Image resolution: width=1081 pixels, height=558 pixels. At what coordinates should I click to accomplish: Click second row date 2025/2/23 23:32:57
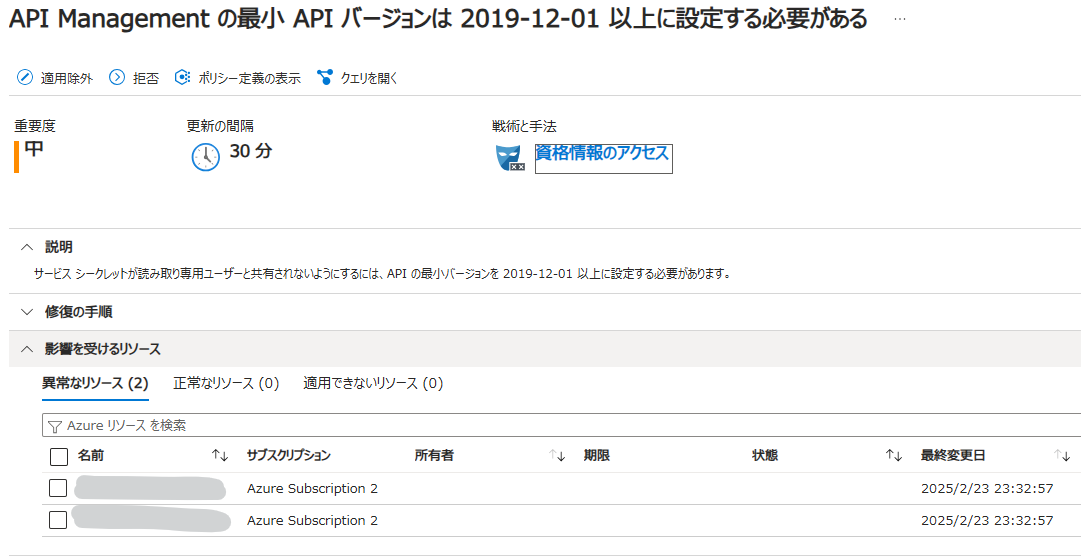[987, 520]
